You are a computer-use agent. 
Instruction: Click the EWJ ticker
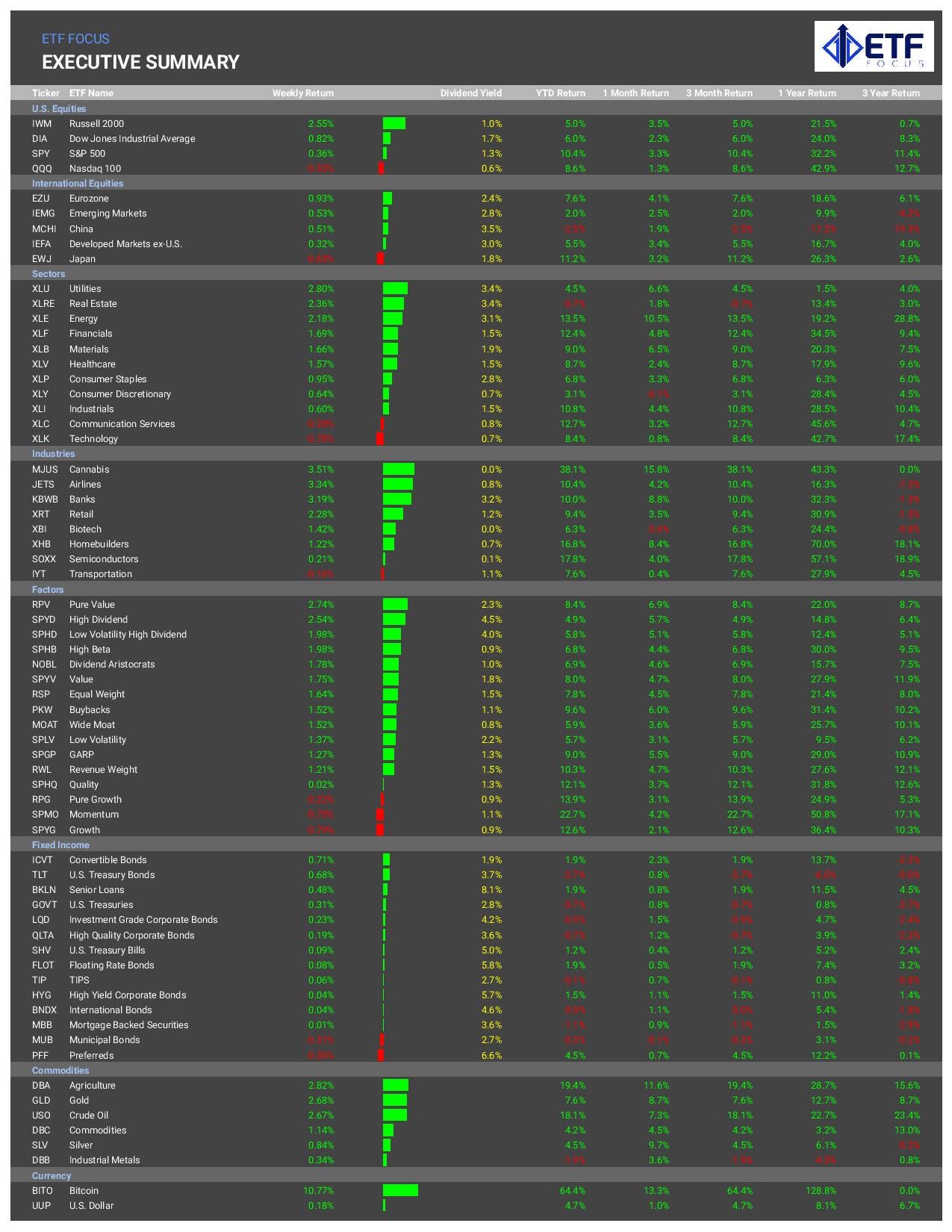click(x=41, y=258)
